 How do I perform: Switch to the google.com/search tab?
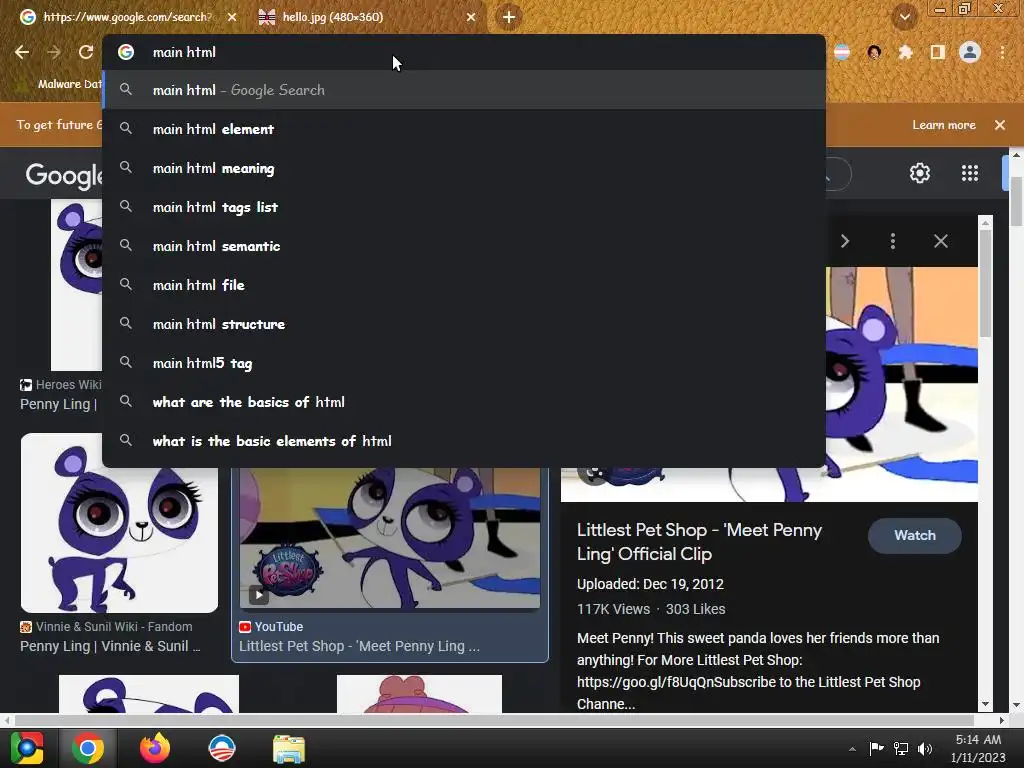coord(127,17)
